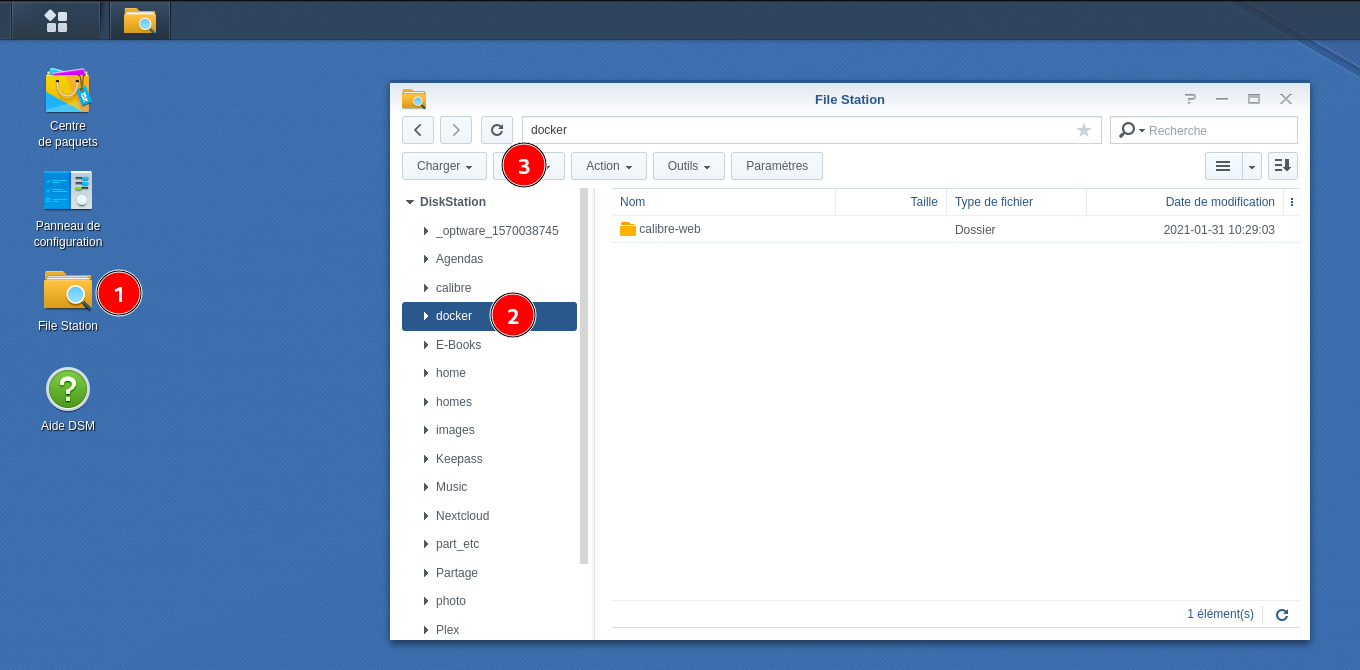Open the list view mode dropdown arrow

1251,166
